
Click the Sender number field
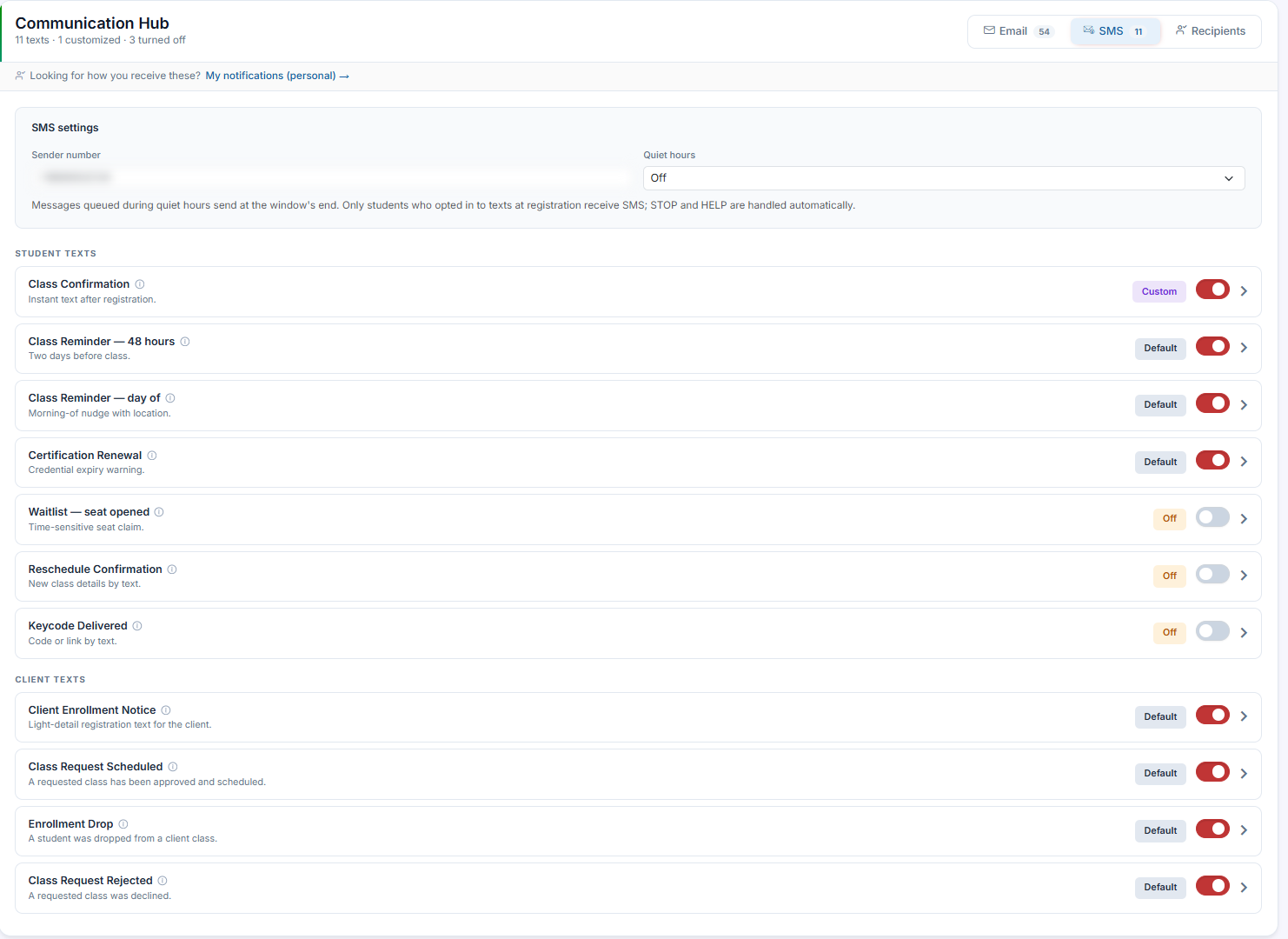coord(330,177)
